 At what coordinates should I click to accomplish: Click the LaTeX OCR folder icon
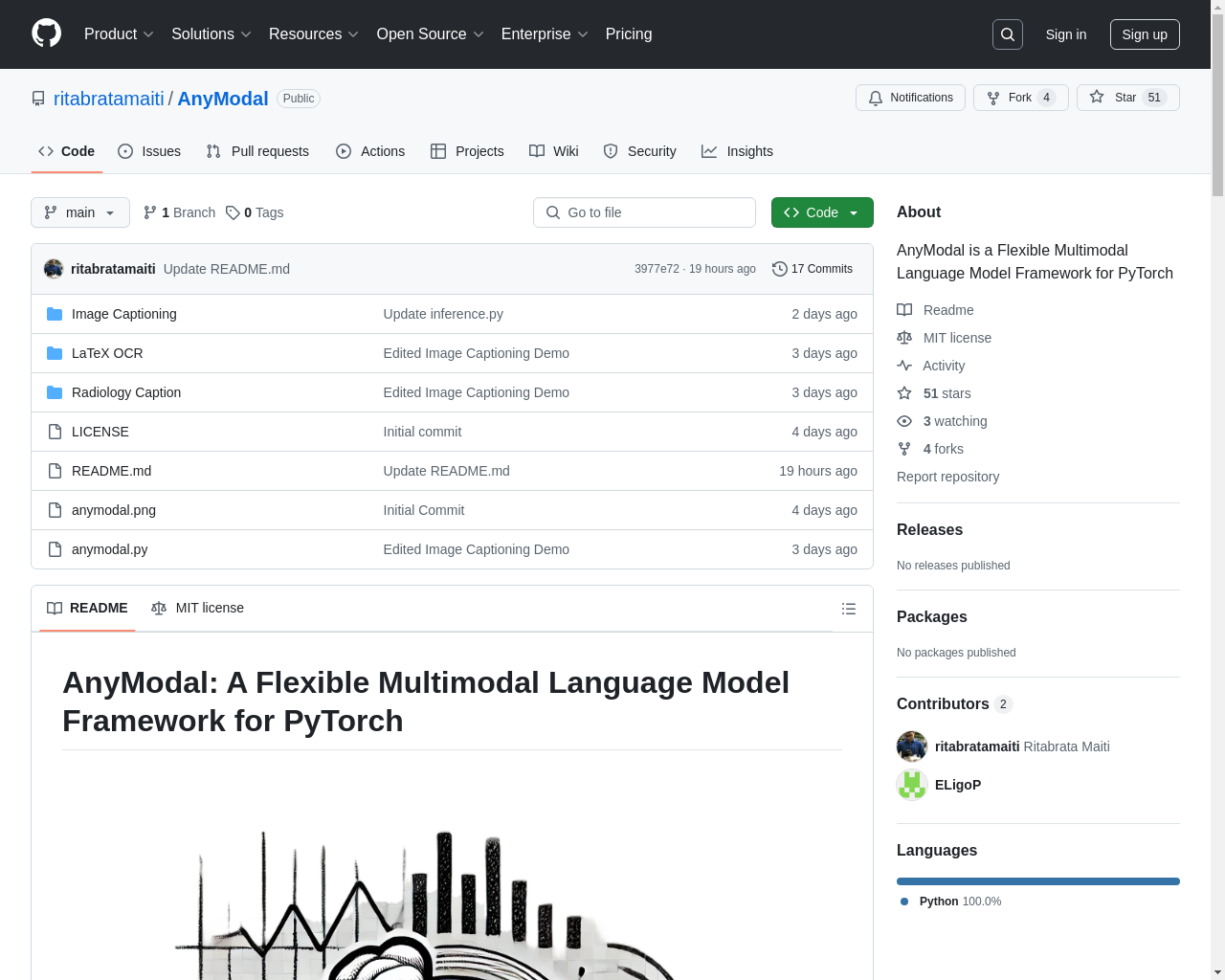coord(55,353)
